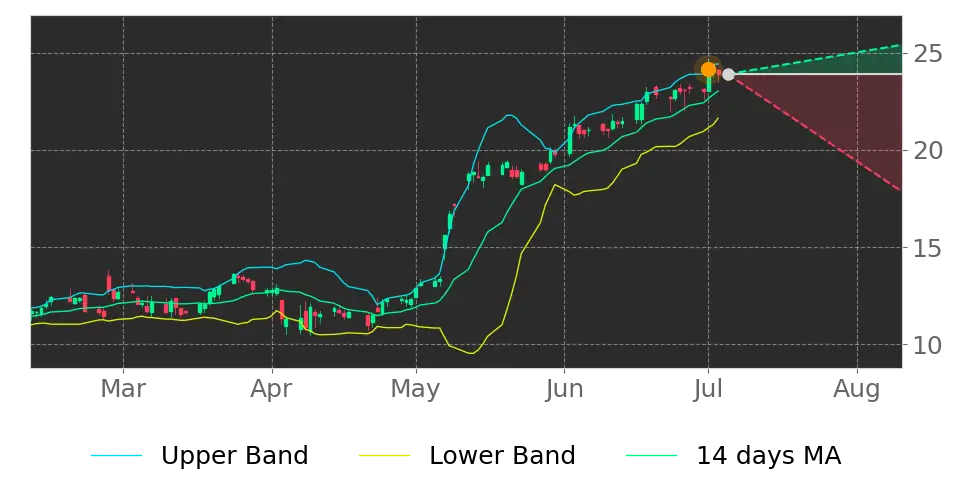Click the orange signal marker dot
The width and height of the screenshot is (972, 486).
pos(708,69)
